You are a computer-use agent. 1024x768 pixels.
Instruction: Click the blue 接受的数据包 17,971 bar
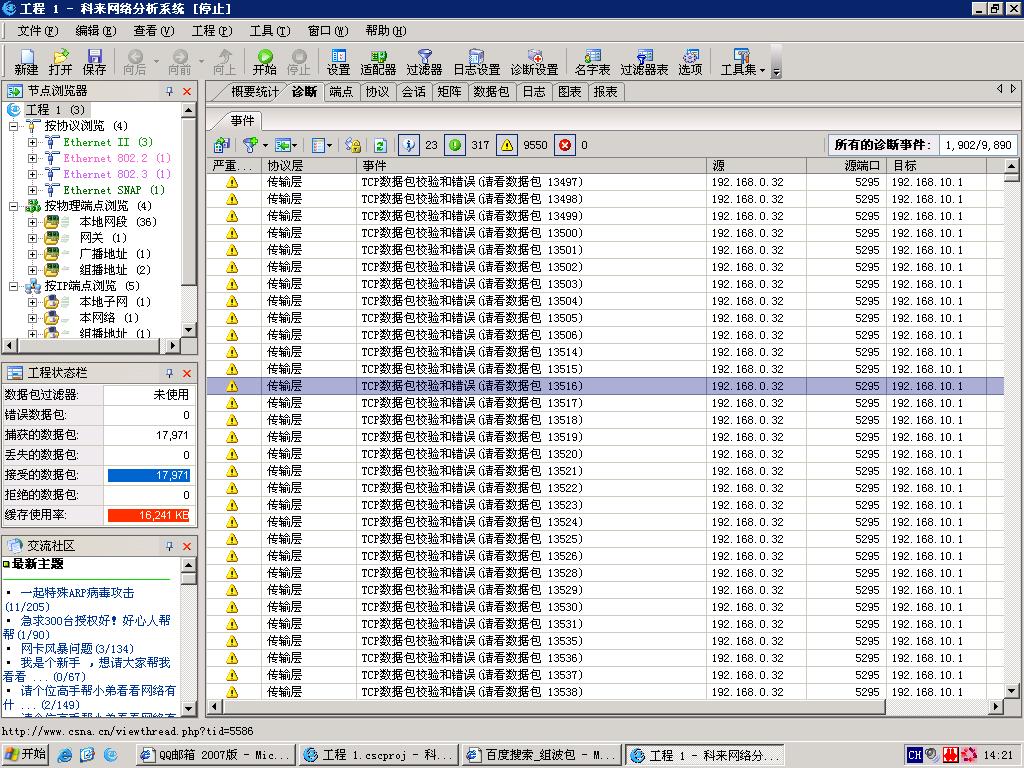[x=148, y=475]
